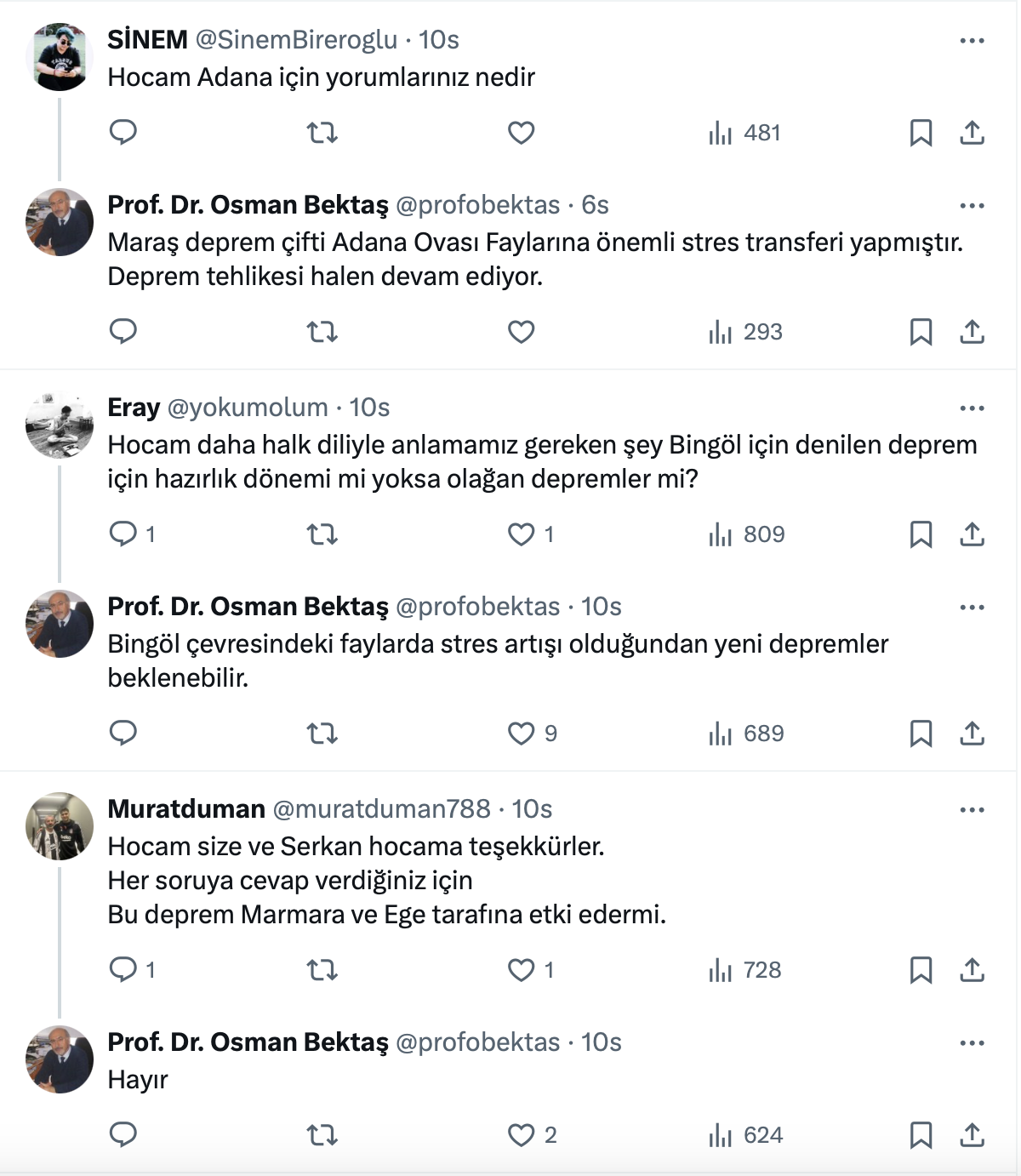The height and width of the screenshot is (1176, 1021).
Task: Open replies on Eray's Bingöl tweet
Action: point(123,534)
